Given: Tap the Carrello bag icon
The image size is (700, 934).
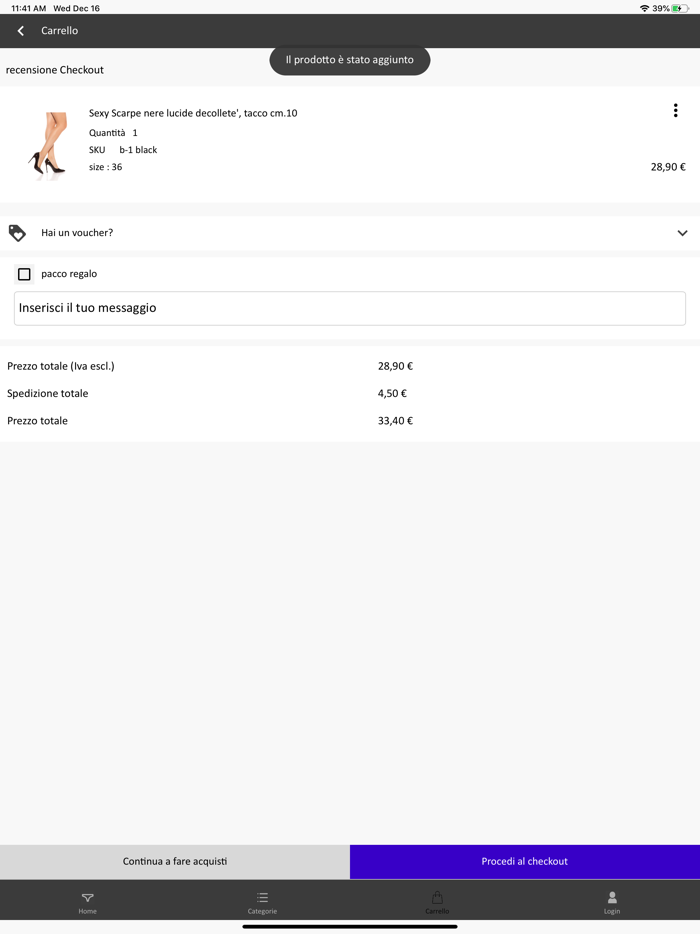Looking at the screenshot, I should (437, 898).
